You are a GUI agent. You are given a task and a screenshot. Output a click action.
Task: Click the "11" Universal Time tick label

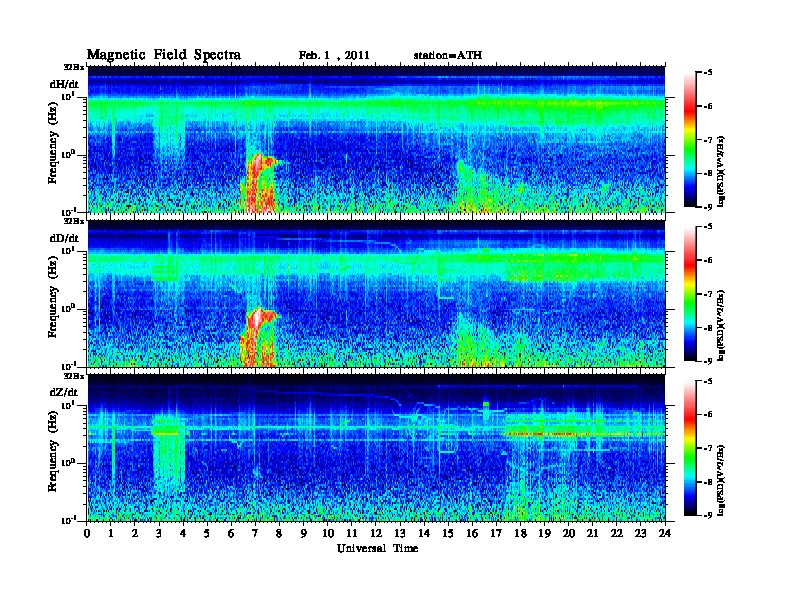[x=352, y=534]
